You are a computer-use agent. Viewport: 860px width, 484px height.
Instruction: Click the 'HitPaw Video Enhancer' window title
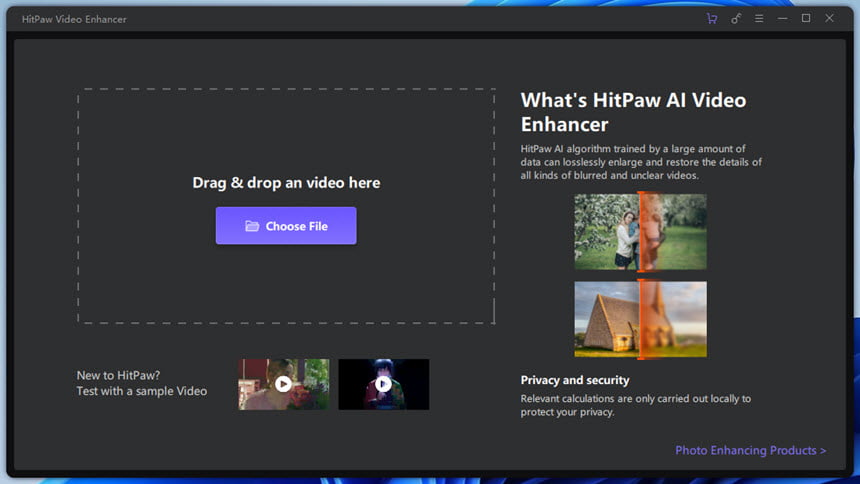tap(74, 19)
